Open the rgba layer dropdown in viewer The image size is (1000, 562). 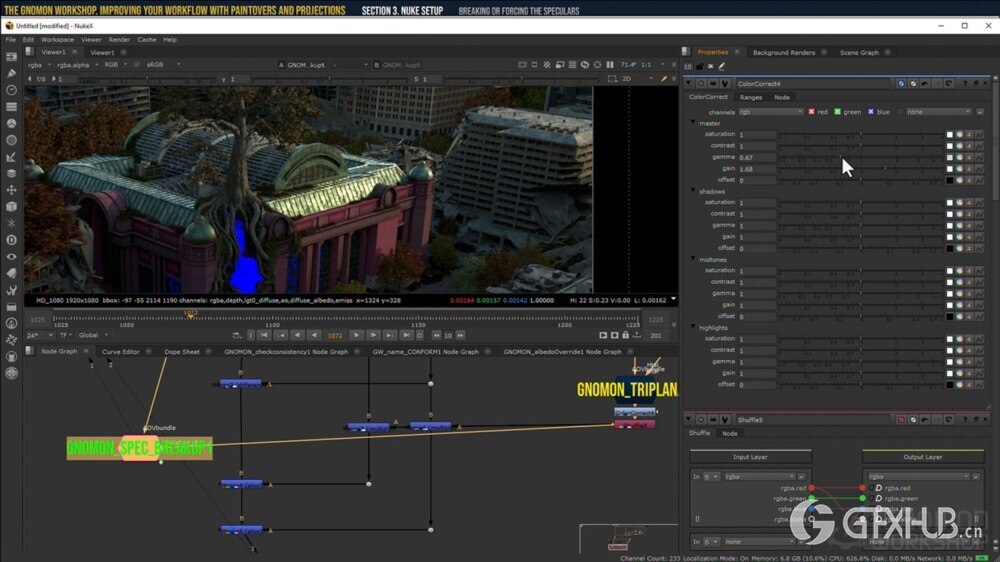[39, 64]
